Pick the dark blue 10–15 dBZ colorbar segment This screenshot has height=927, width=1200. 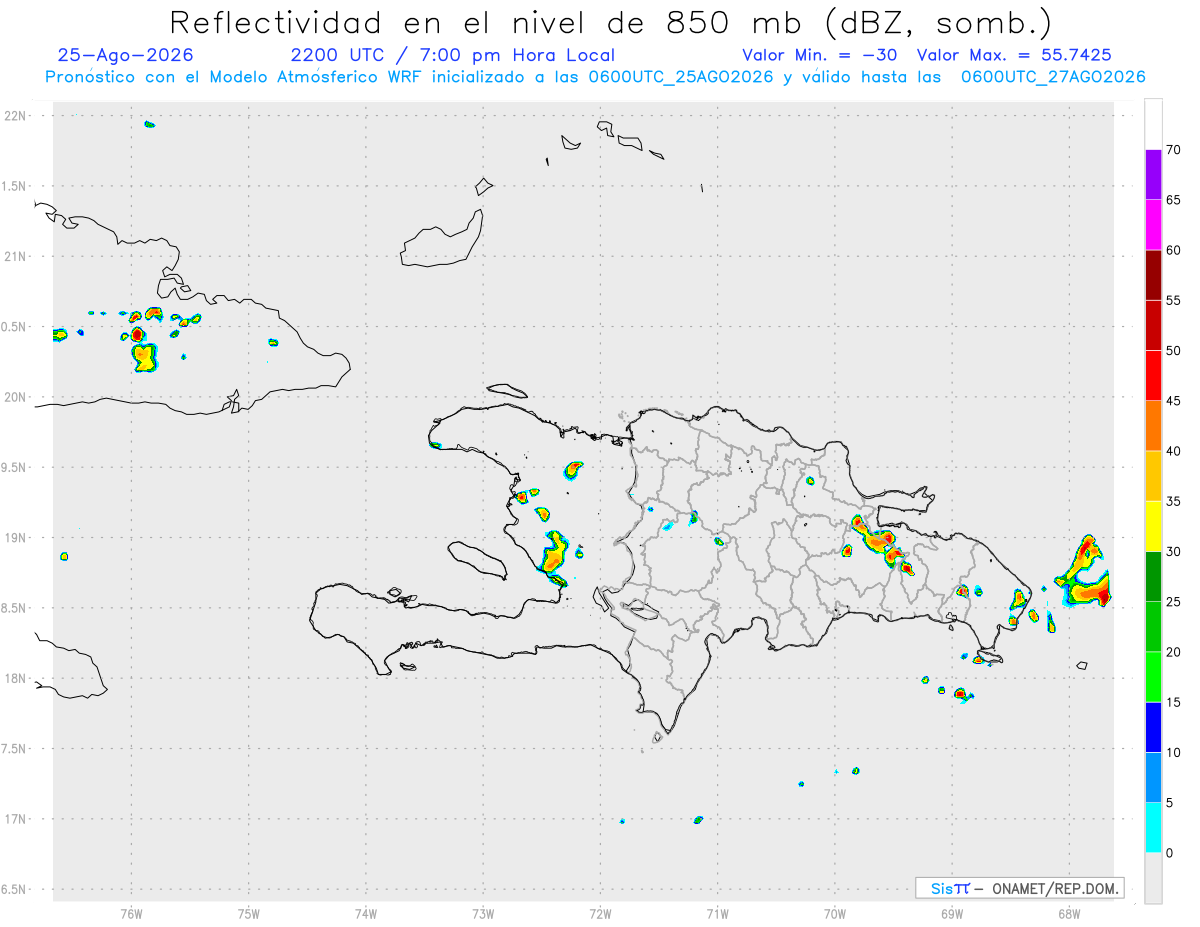point(1153,727)
